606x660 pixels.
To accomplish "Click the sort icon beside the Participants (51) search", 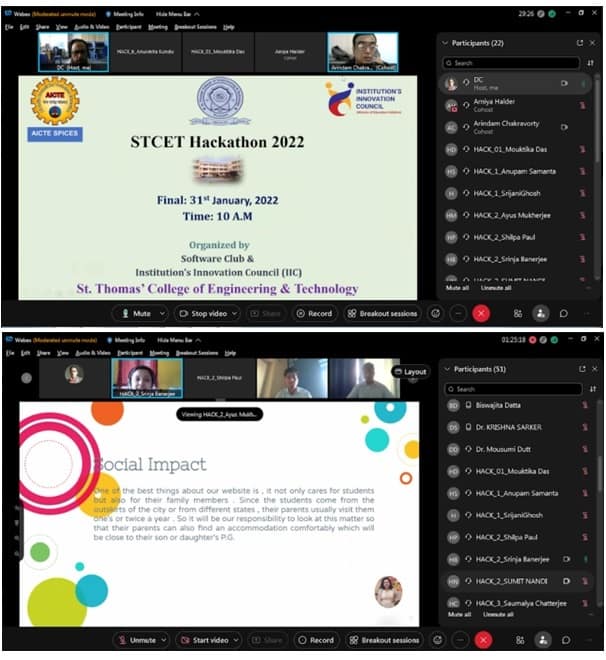I will coord(593,389).
